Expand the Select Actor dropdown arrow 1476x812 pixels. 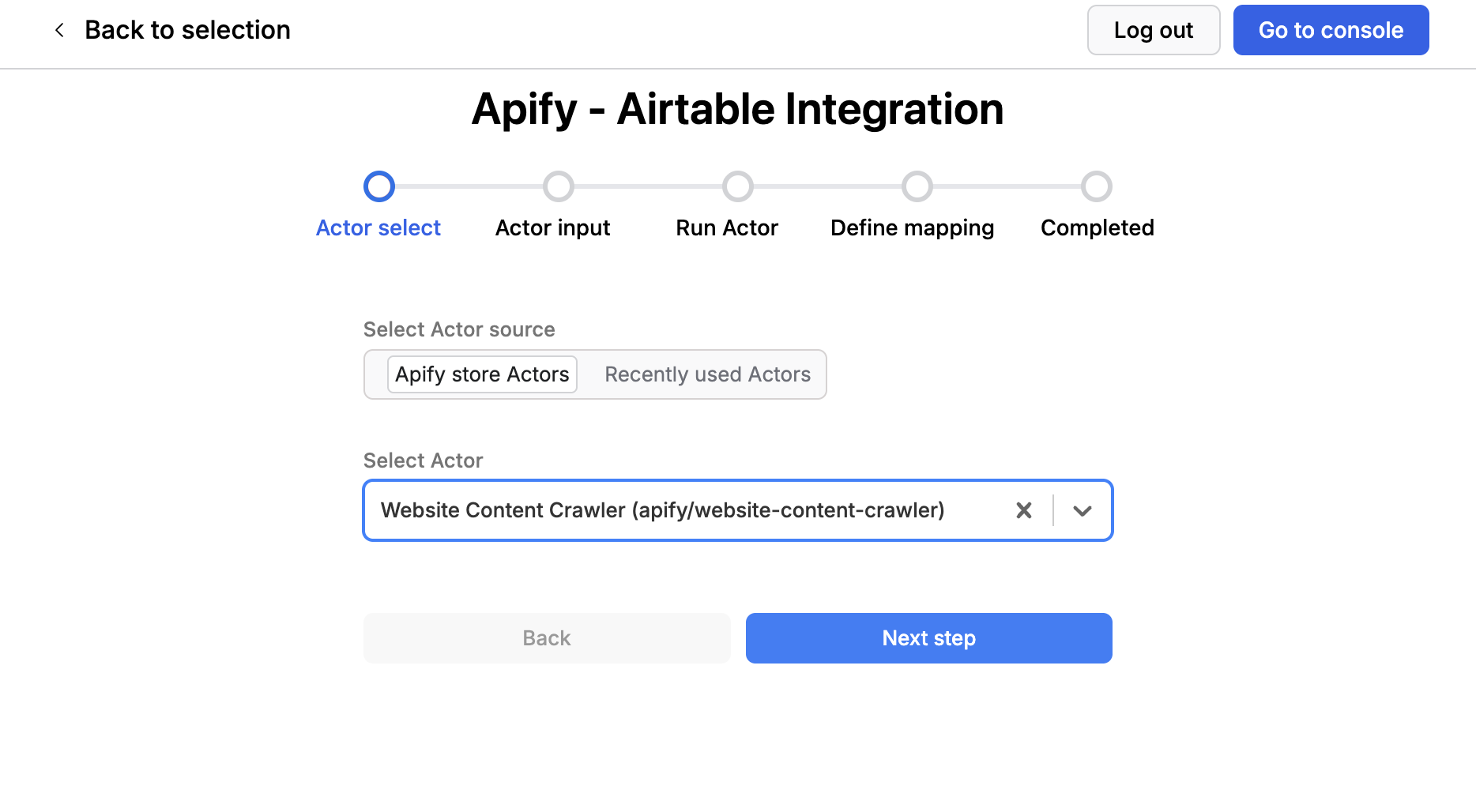coord(1082,510)
